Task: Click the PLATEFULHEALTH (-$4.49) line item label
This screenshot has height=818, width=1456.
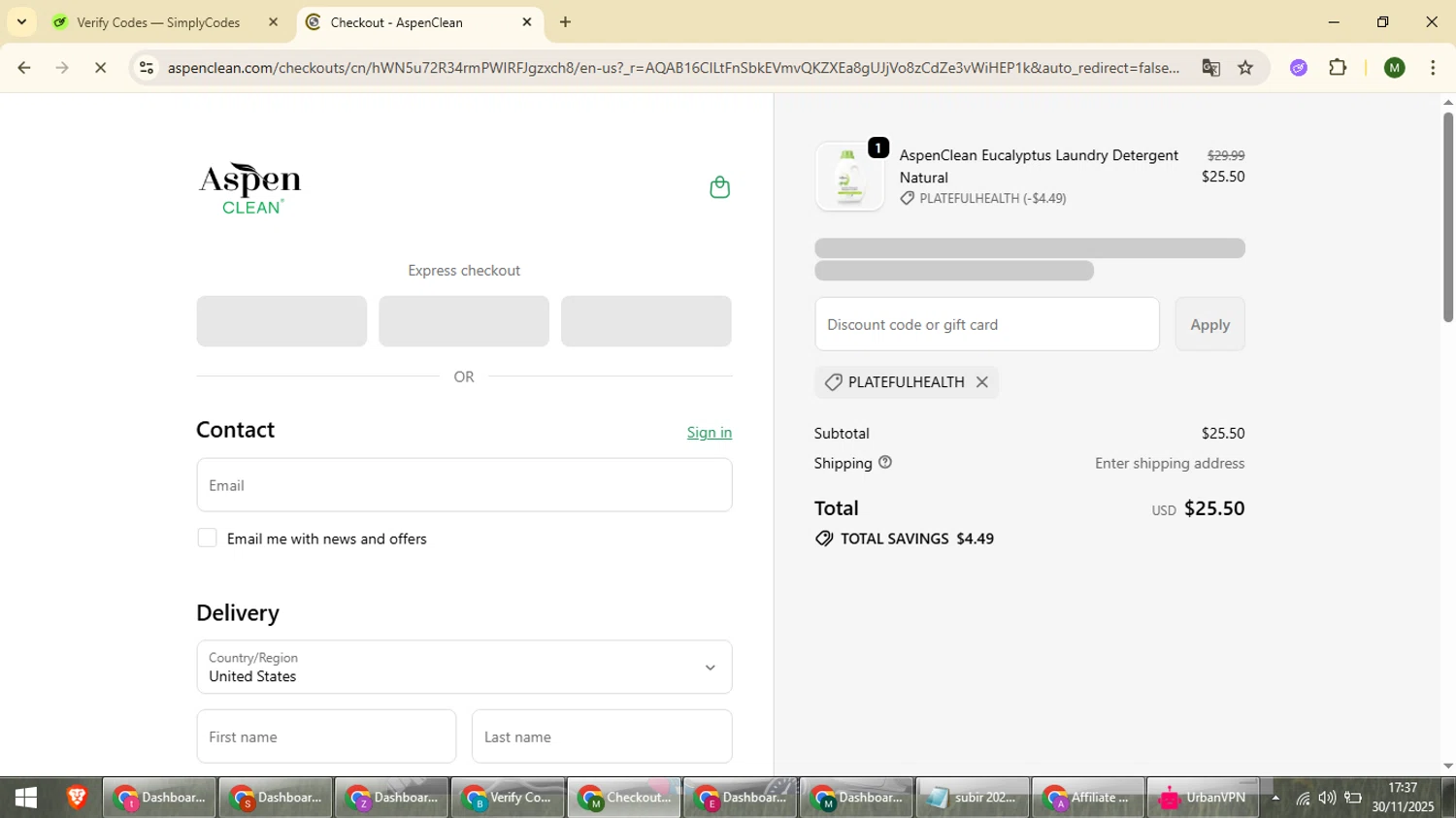Action: point(992,198)
